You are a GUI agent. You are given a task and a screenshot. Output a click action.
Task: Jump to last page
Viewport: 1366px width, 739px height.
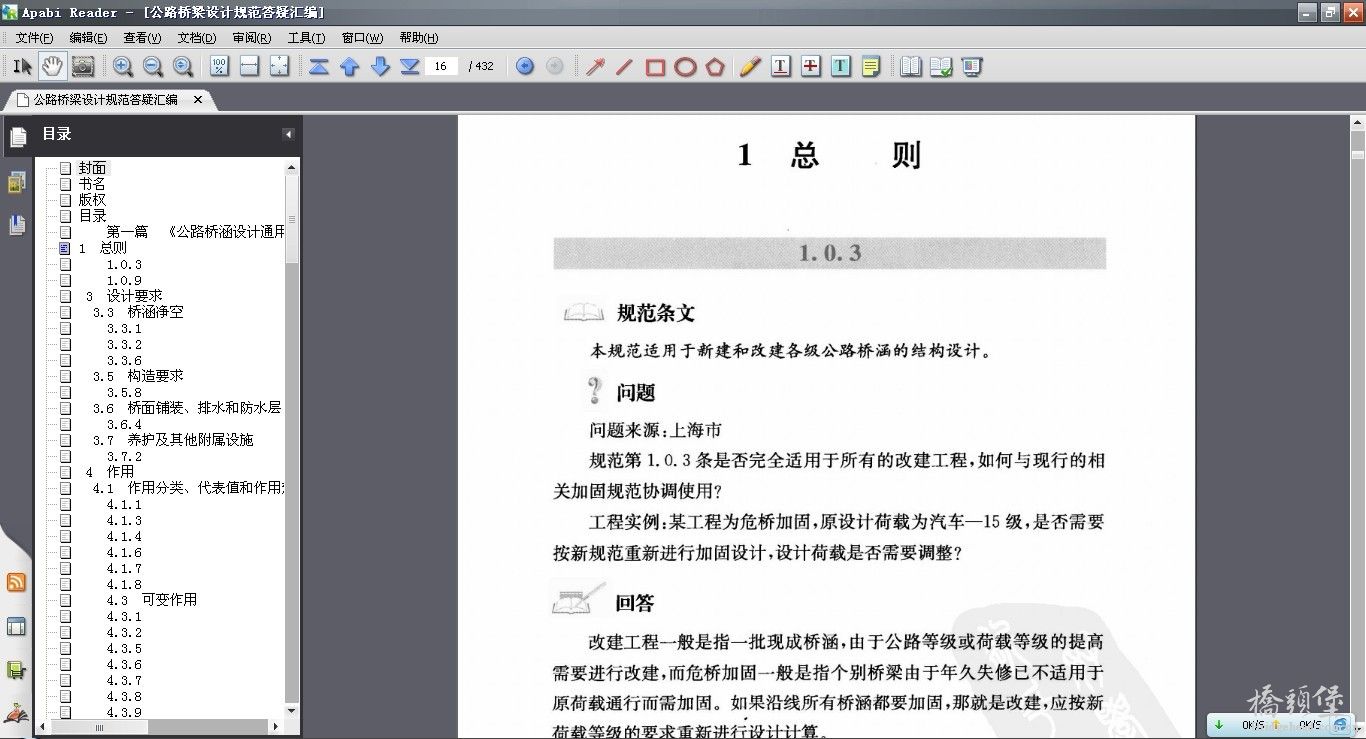(410, 66)
